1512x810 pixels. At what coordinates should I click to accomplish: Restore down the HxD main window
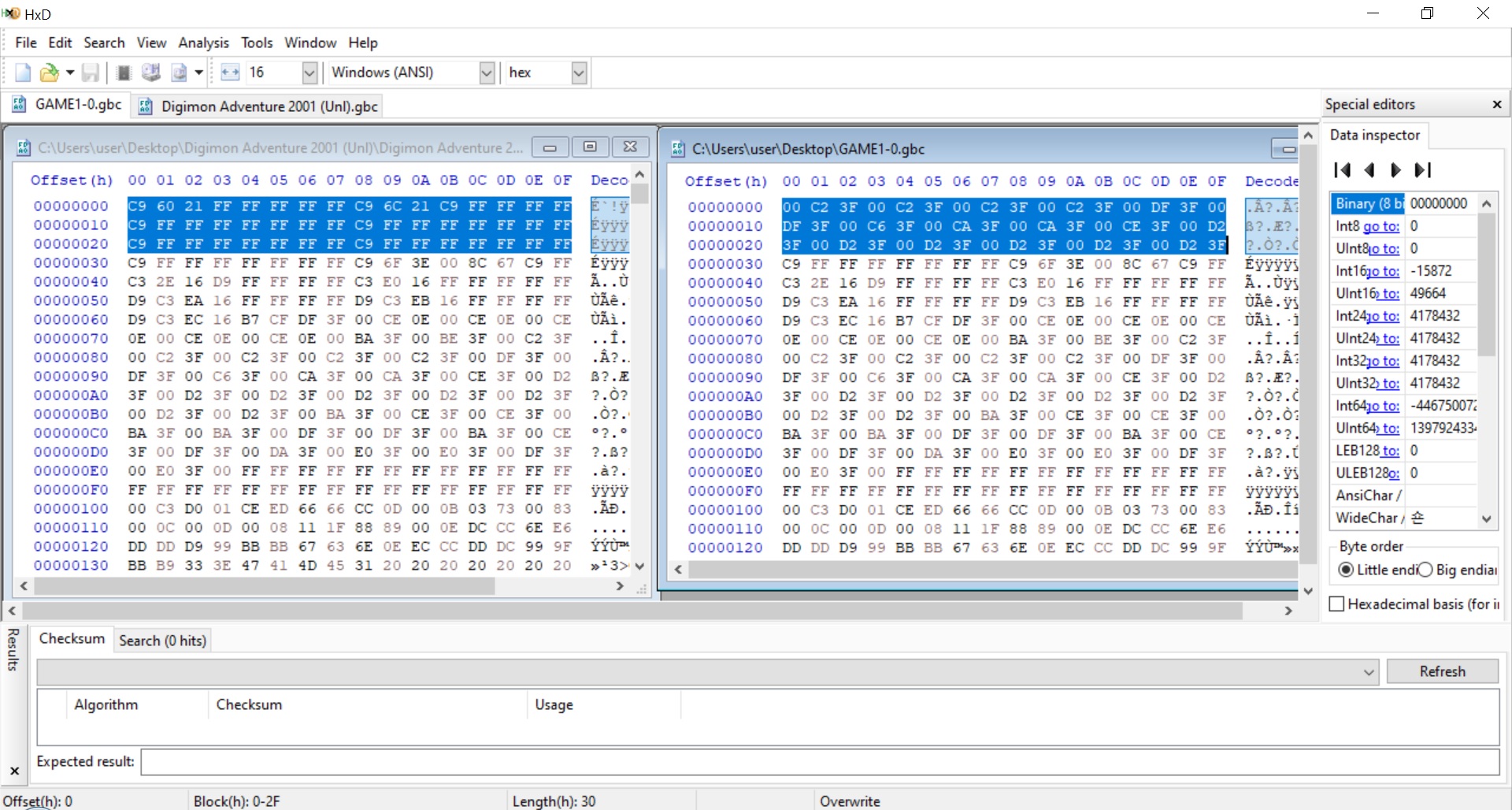coord(1427,13)
